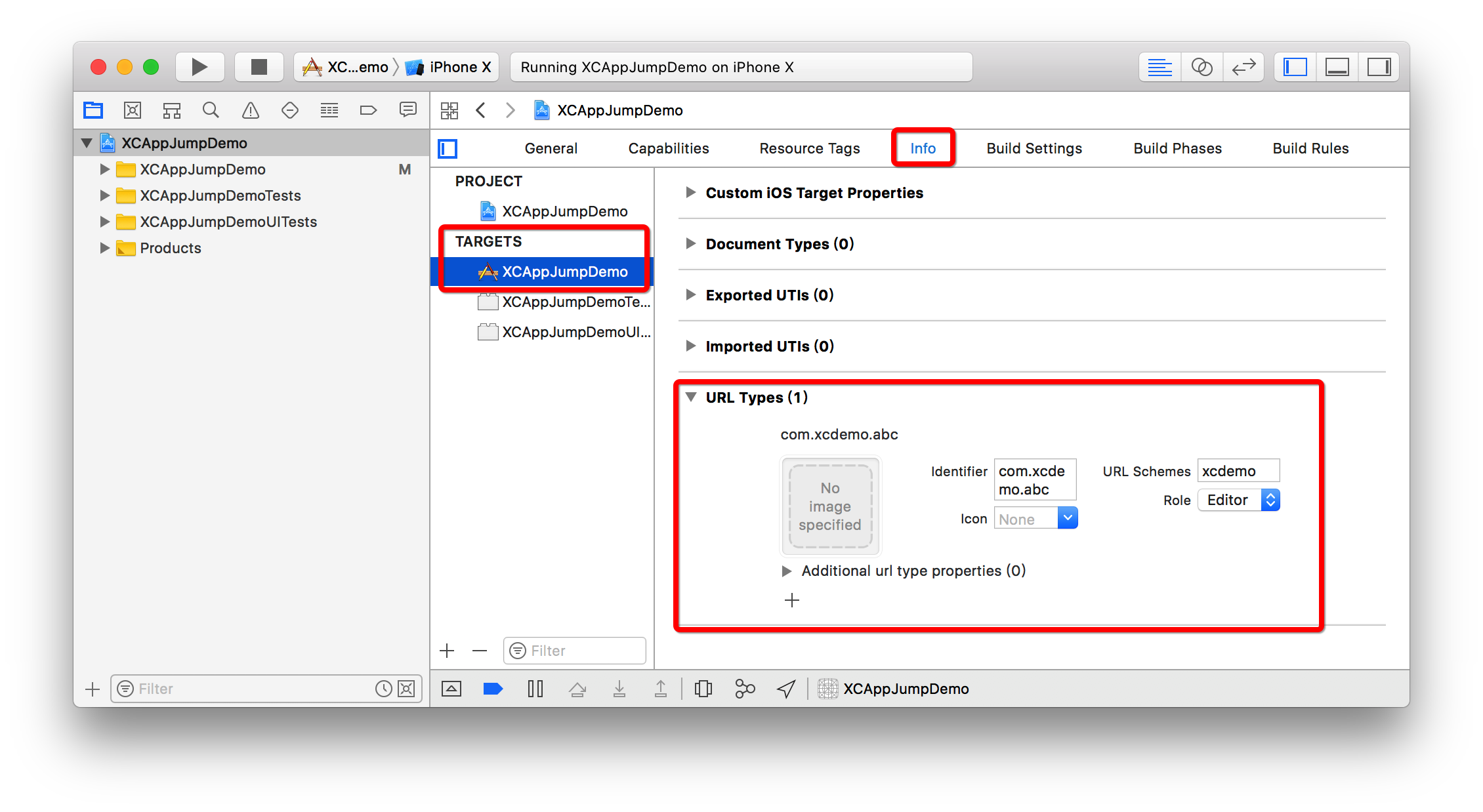The image size is (1483, 812).
Task: Click the Stop button in toolbar
Action: pyautogui.click(x=259, y=67)
